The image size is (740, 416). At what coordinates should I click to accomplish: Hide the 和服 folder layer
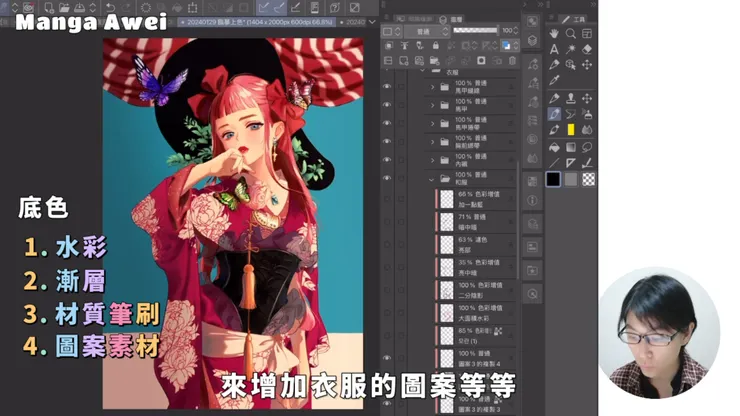(x=387, y=178)
